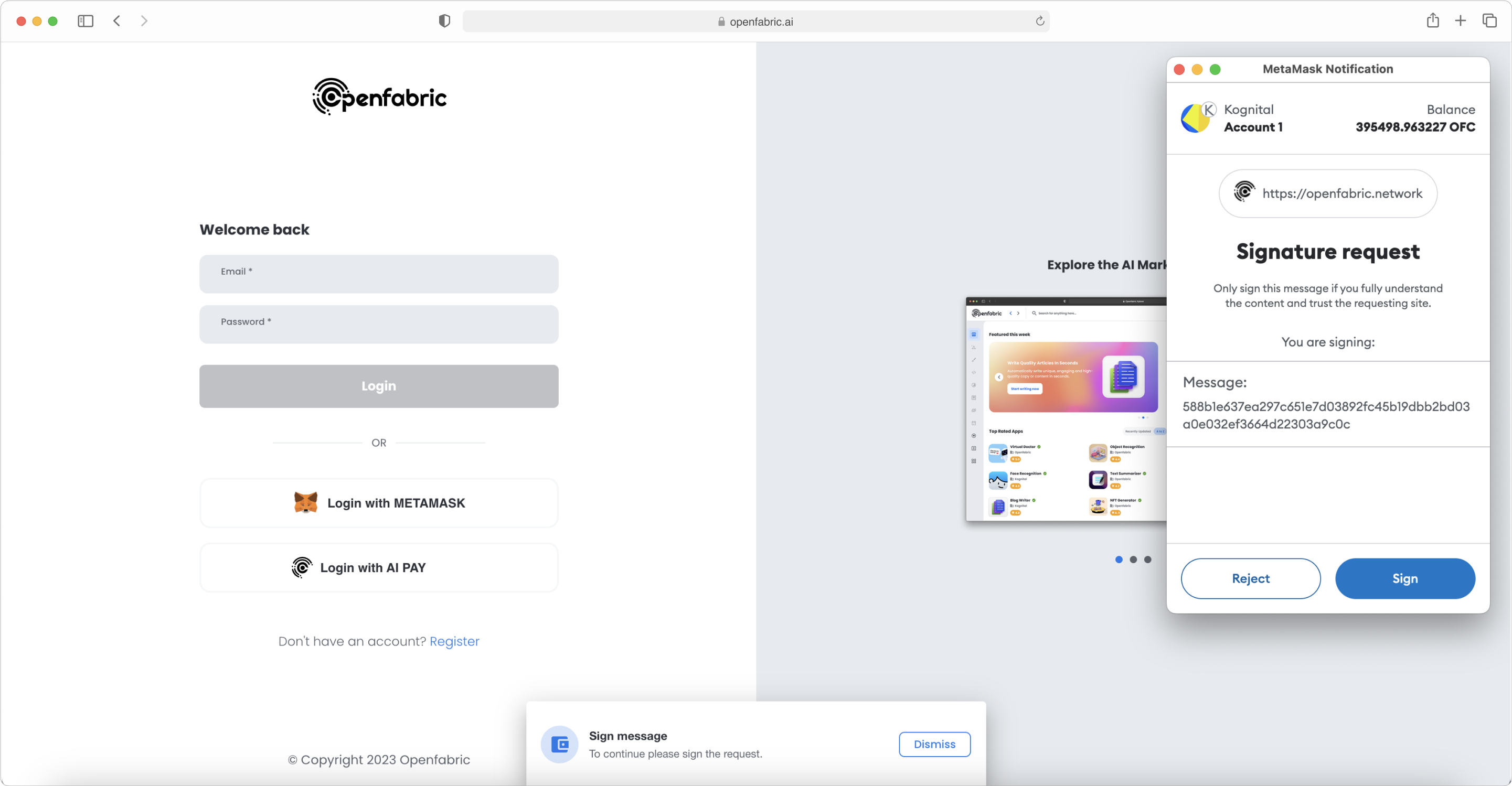Click the AI PAY logo icon
The width and height of the screenshot is (1512, 786).
tap(301, 567)
